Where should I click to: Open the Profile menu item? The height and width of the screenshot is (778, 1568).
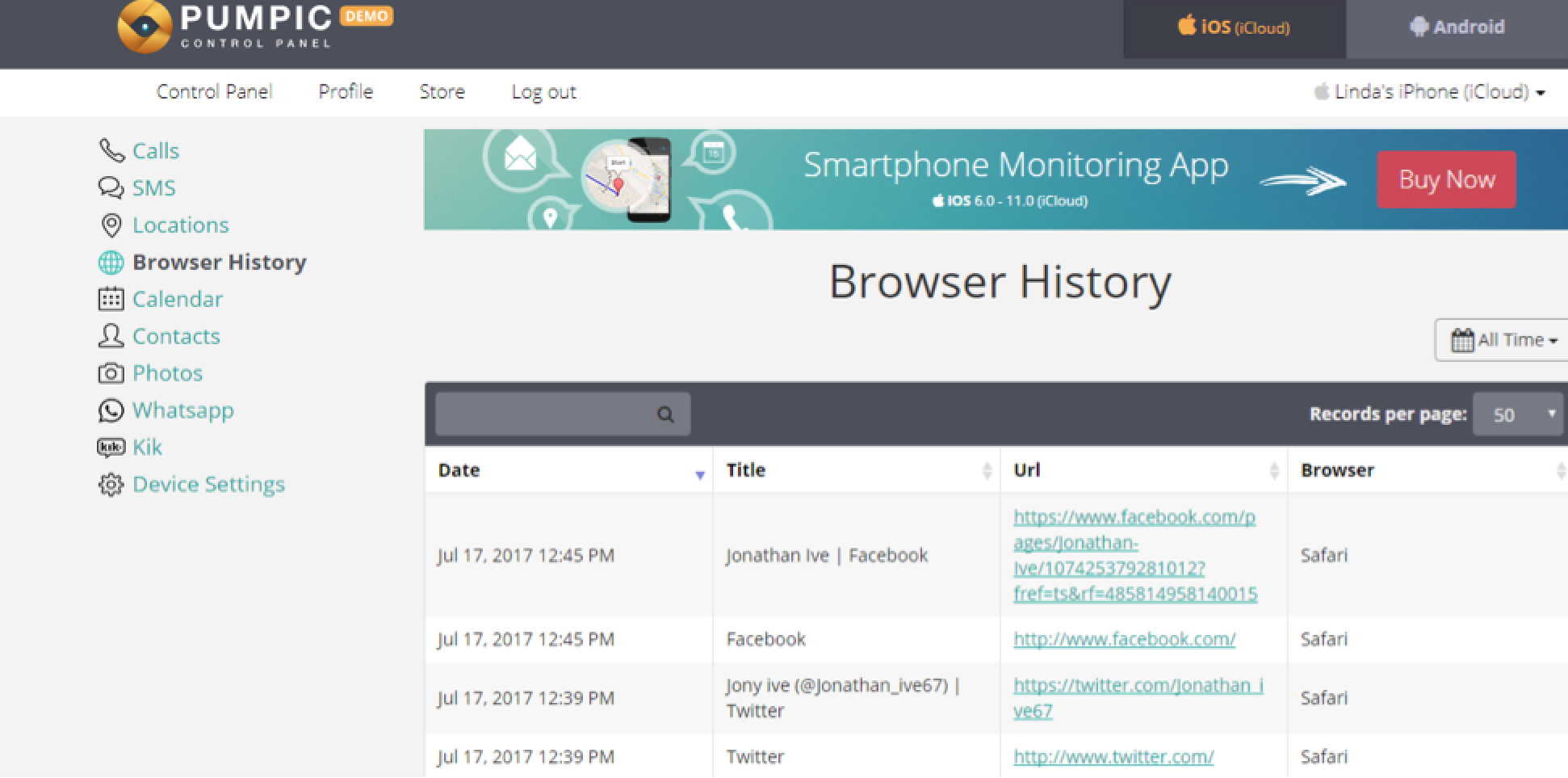point(346,92)
